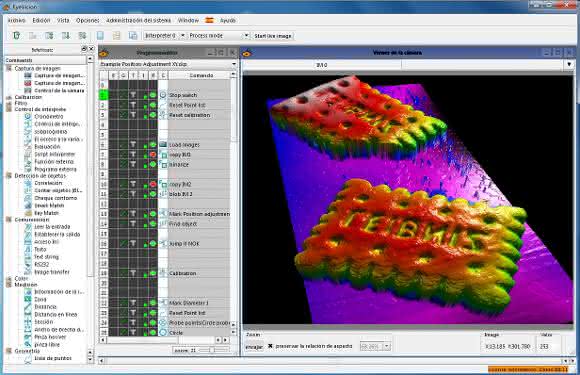
Task: Collapse the Captura de imagen tree group
Action: (9, 68)
